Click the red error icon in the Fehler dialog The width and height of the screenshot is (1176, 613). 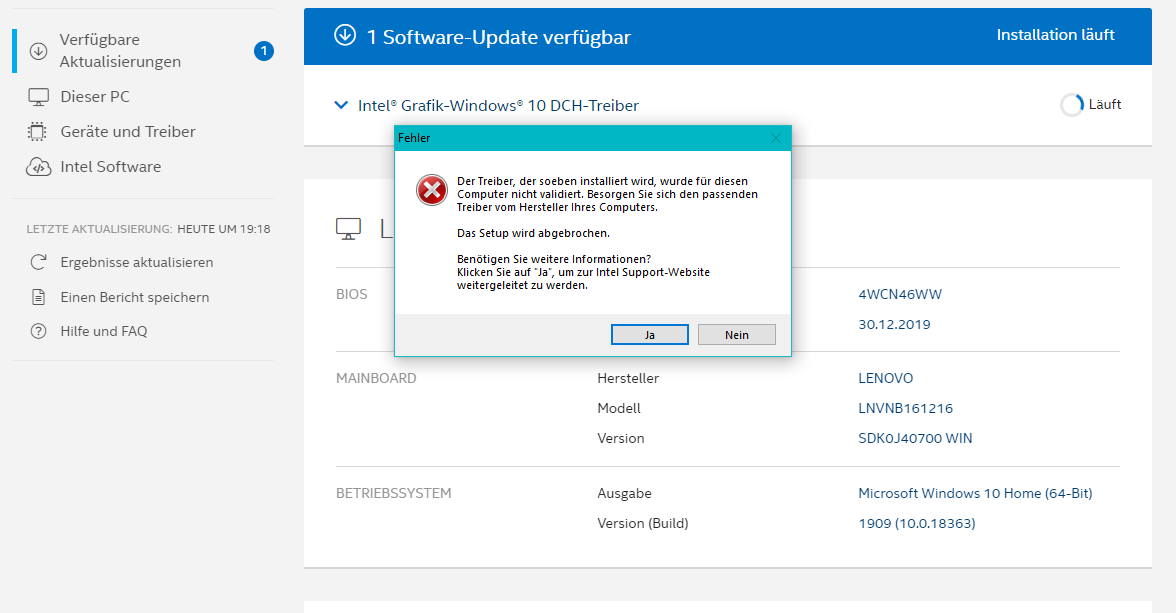tap(432, 190)
